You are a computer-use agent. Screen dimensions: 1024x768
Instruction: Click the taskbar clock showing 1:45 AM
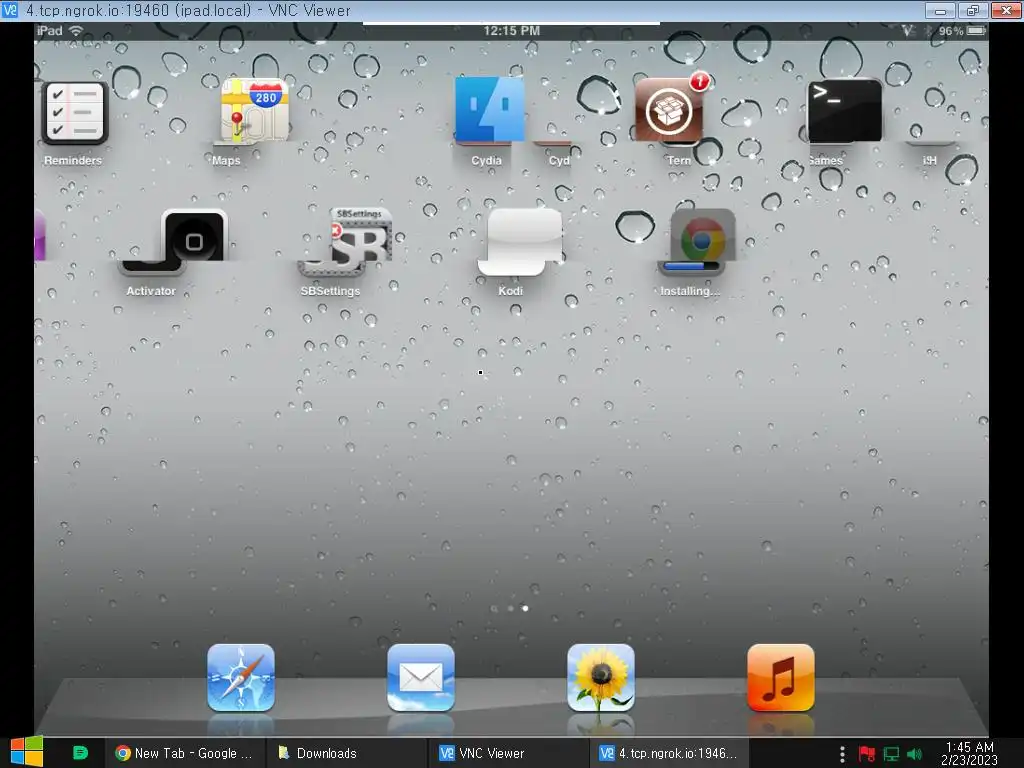coord(969,753)
